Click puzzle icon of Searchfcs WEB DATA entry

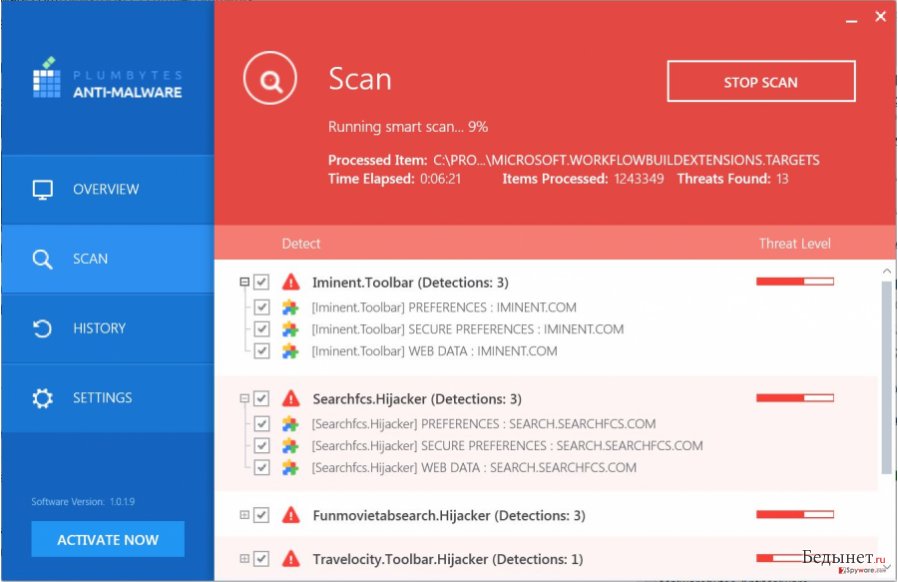[290, 467]
